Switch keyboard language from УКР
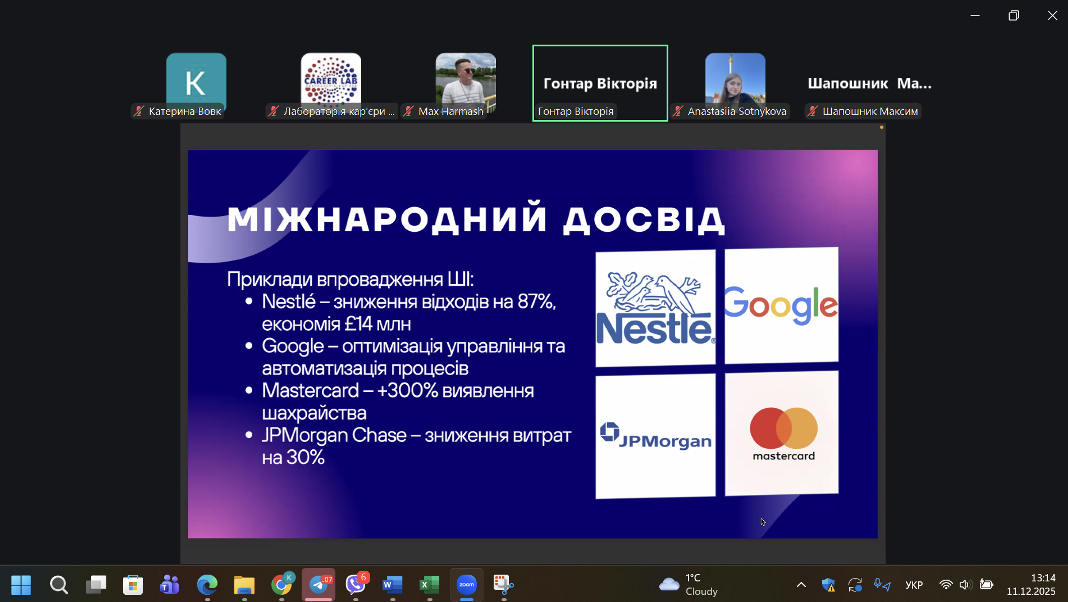Screen dimensions: 1068x602 click(x=913, y=585)
